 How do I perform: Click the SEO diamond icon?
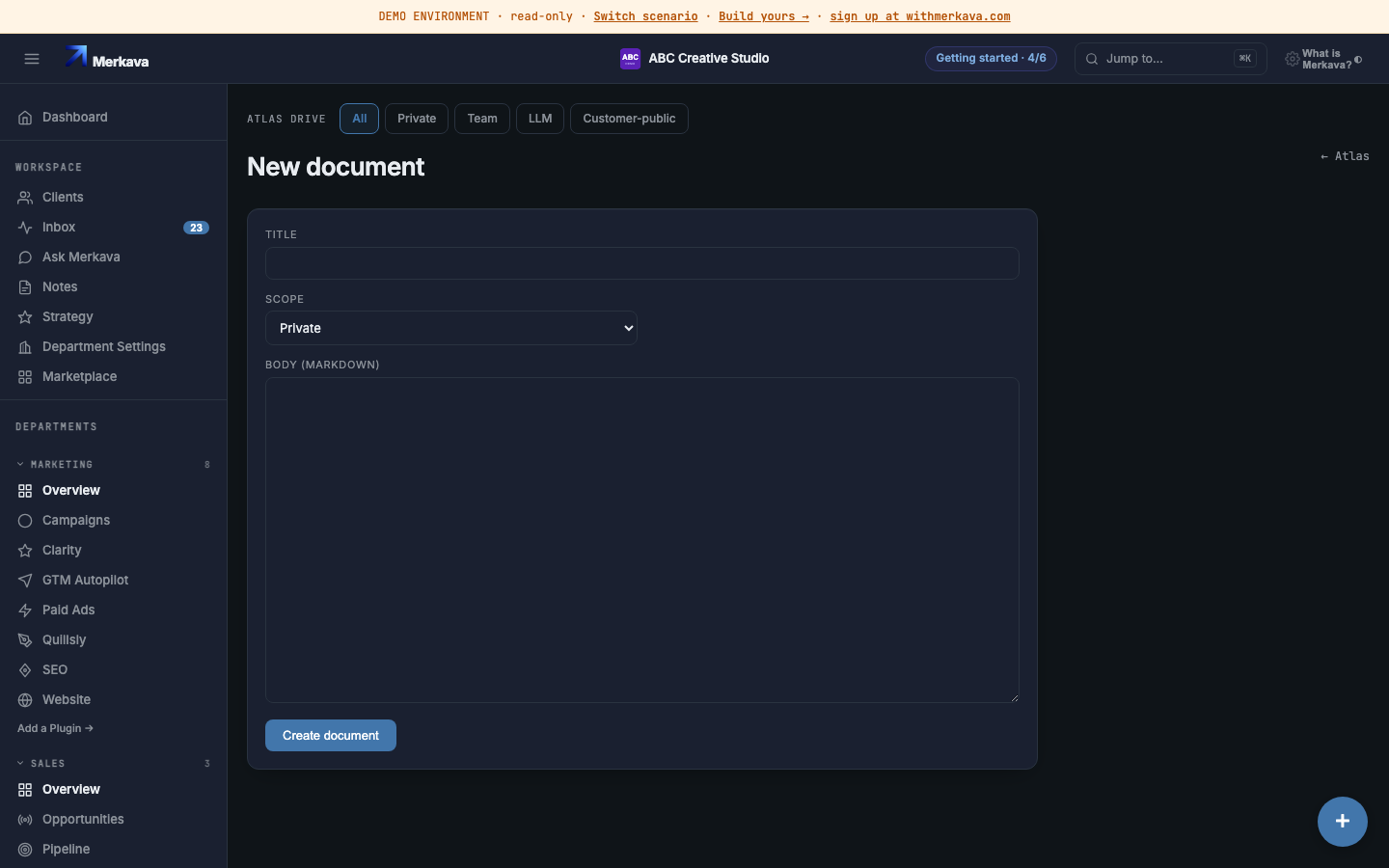click(25, 670)
